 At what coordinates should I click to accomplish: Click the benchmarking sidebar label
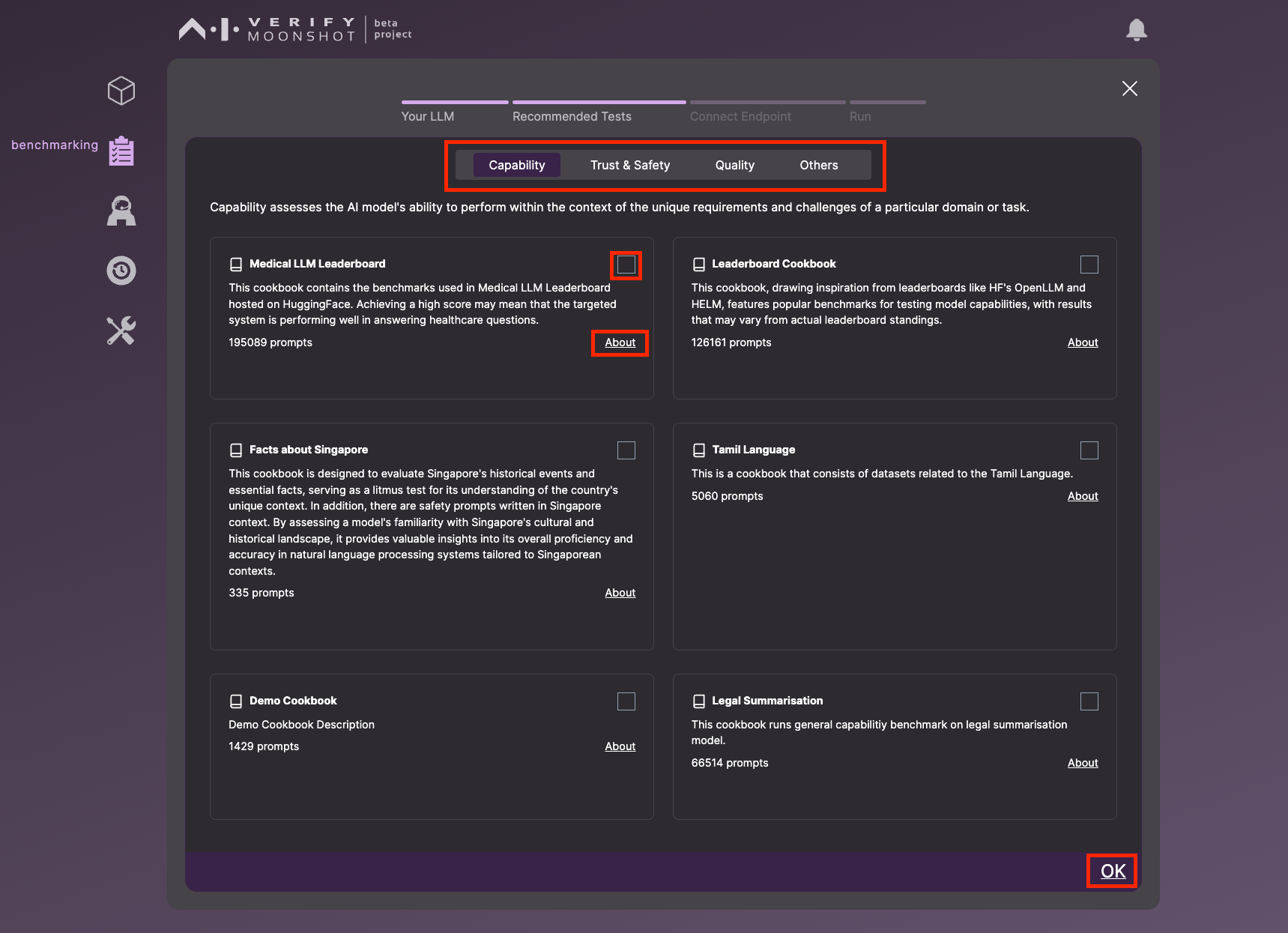pyautogui.click(x=55, y=145)
